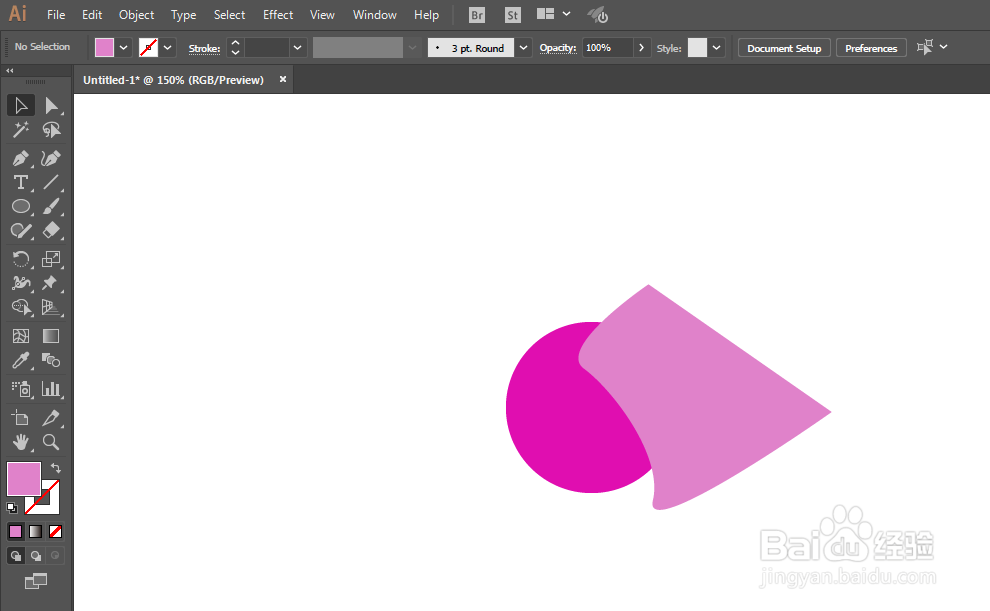This screenshot has width=990, height=611.
Task: Click the pink Fill color swatch in toolbox
Action: click(x=24, y=478)
